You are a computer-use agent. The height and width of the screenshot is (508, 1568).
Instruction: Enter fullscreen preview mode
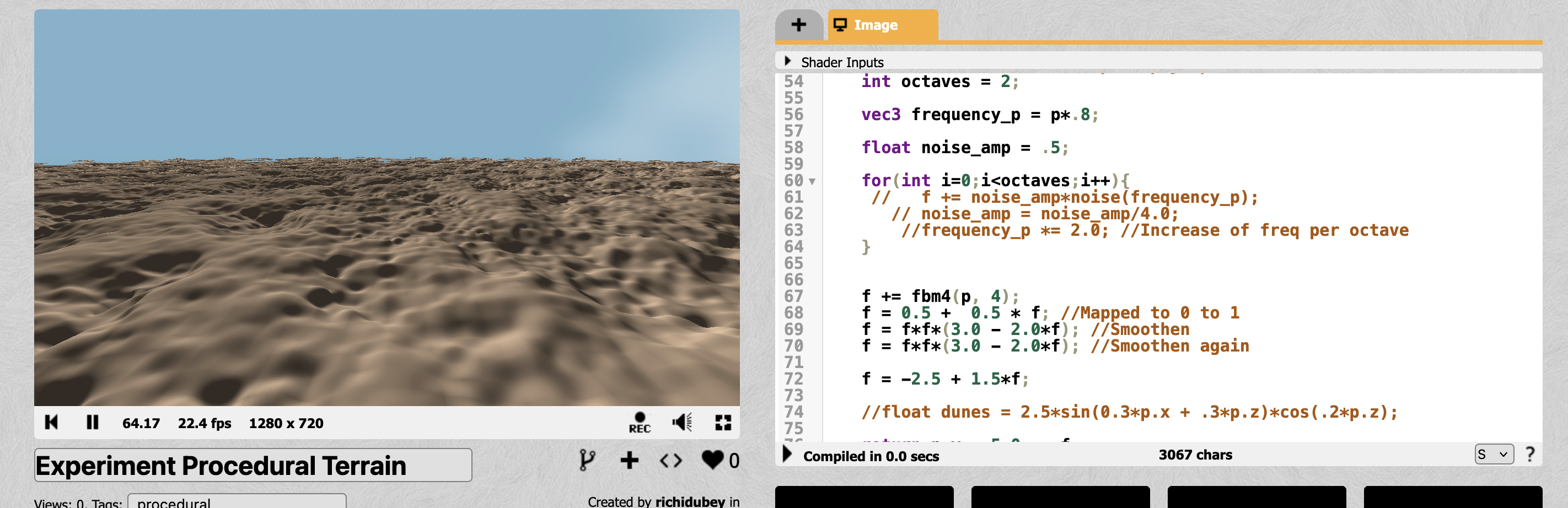722,422
